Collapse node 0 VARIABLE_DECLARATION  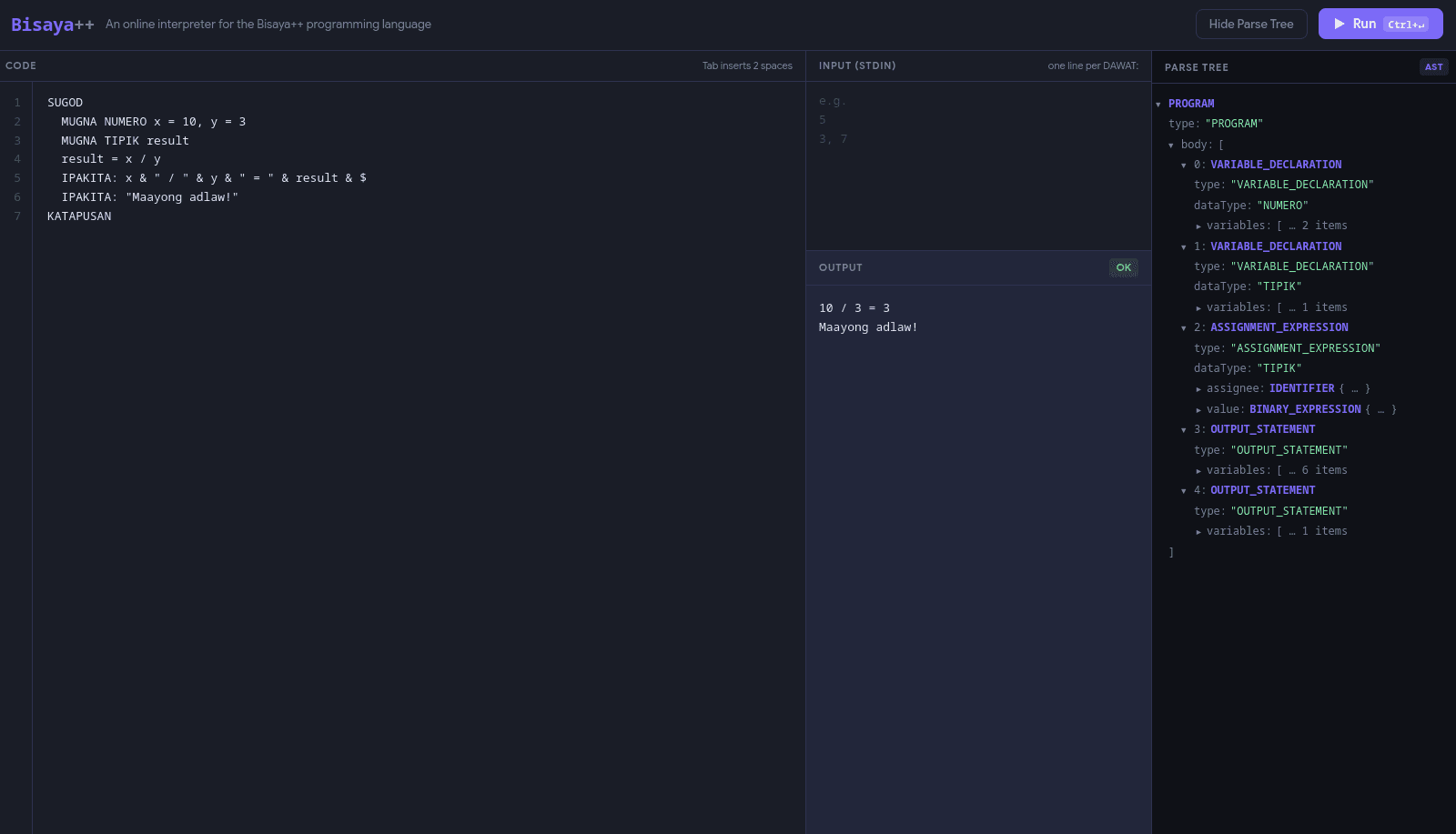tap(1184, 166)
